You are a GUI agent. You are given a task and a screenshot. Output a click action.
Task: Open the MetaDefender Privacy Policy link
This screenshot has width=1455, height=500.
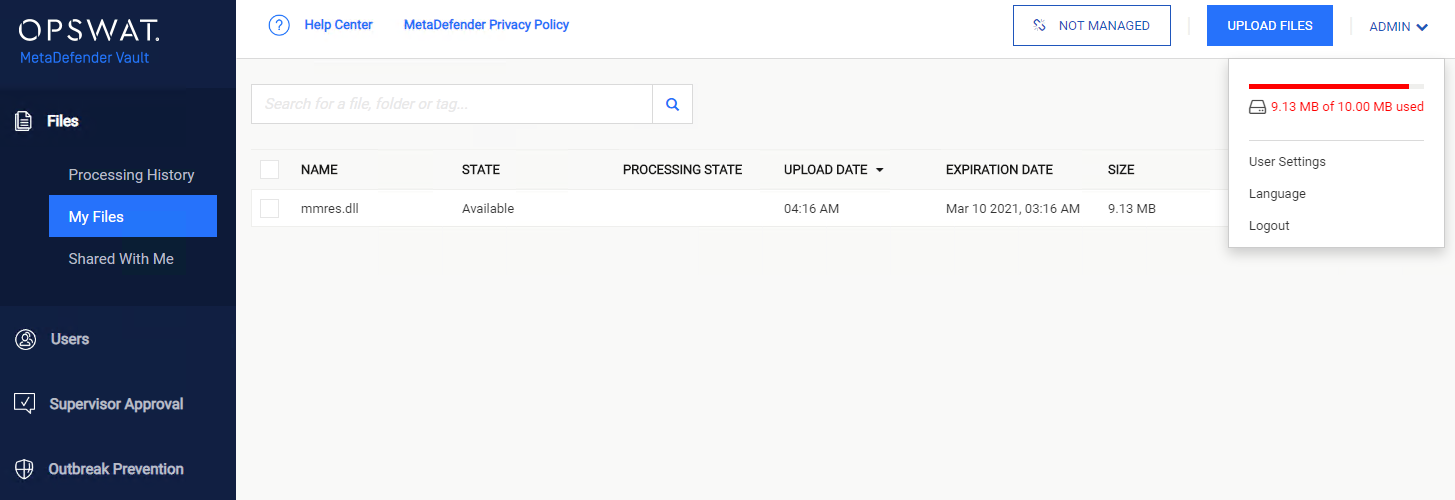(486, 25)
